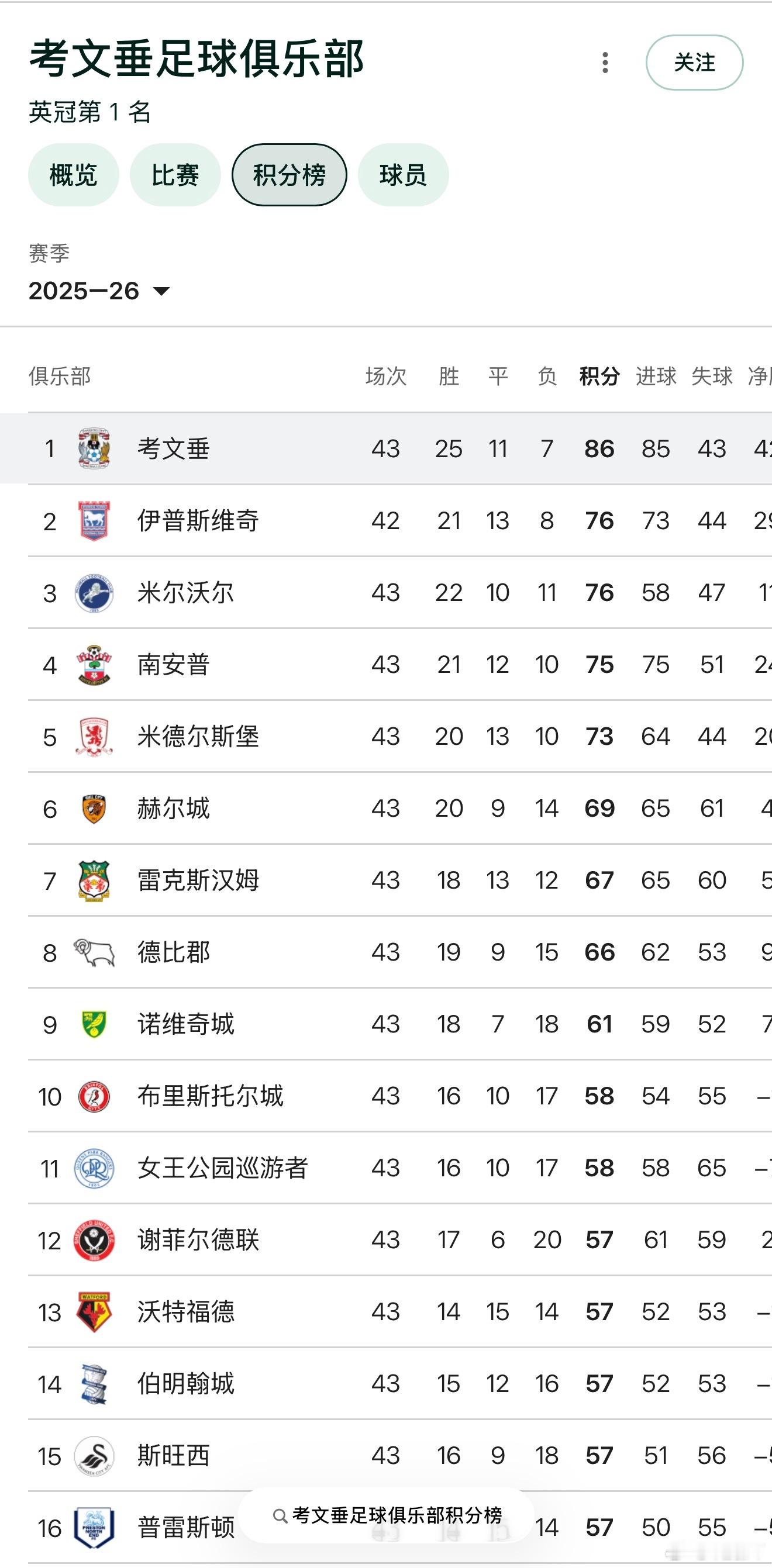Click the Millwall lion badge icon
The height and width of the screenshot is (1568, 772).
coord(94,593)
